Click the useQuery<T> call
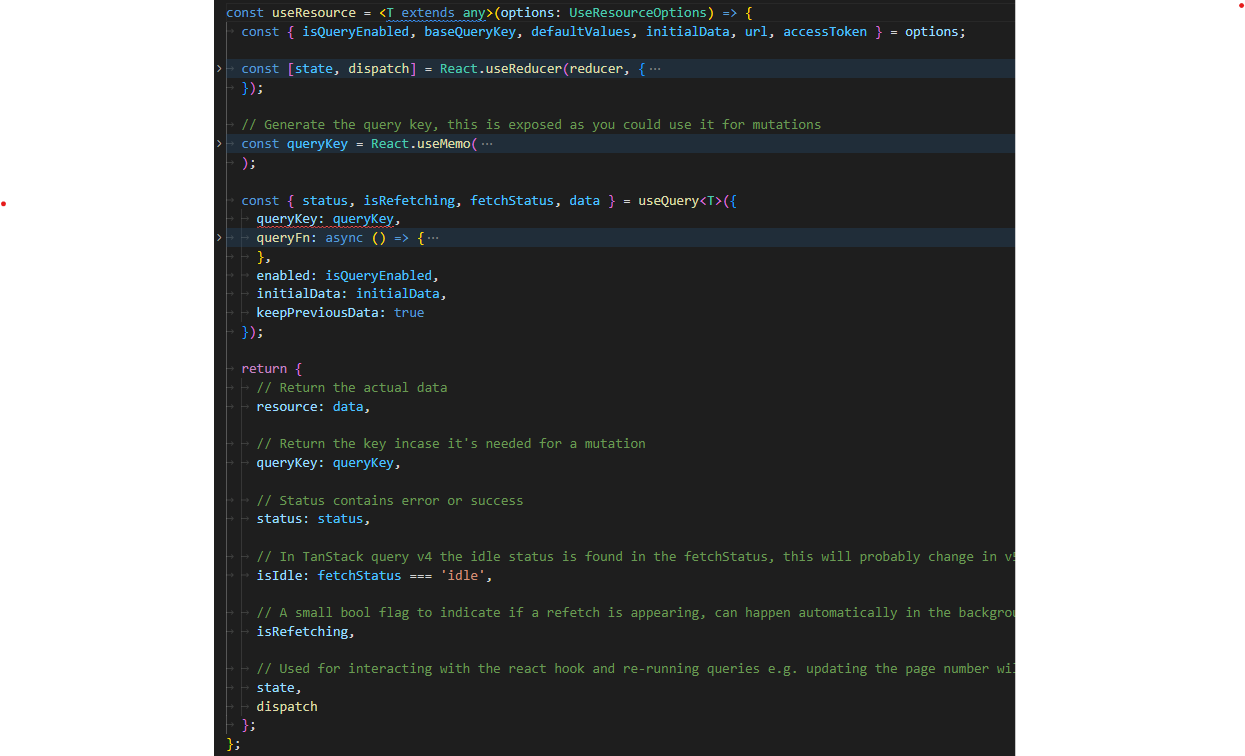The height and width of the screenshot is (756, 1245). click(x=680, y=201)
